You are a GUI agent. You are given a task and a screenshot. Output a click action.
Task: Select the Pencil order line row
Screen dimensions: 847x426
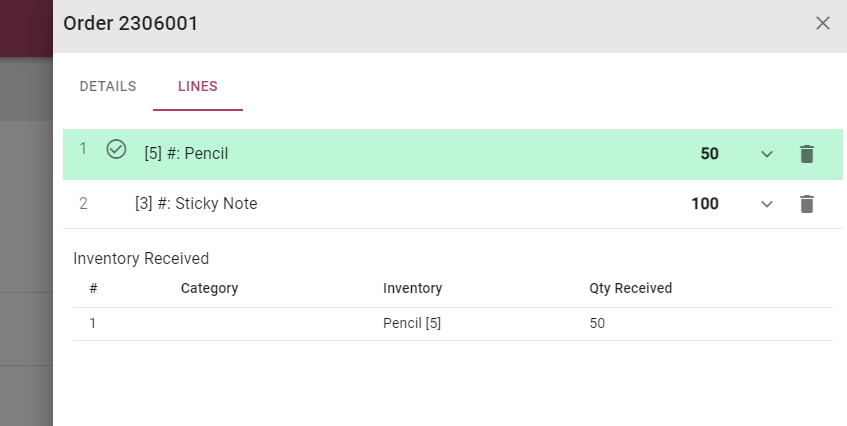(400, 154)
